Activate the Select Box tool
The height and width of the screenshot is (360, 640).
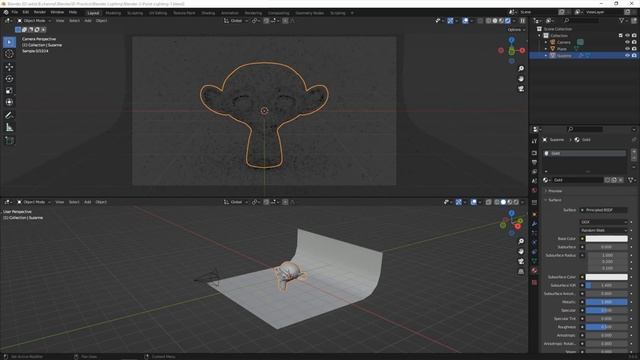pyautogui.click(x=9, y=42)
